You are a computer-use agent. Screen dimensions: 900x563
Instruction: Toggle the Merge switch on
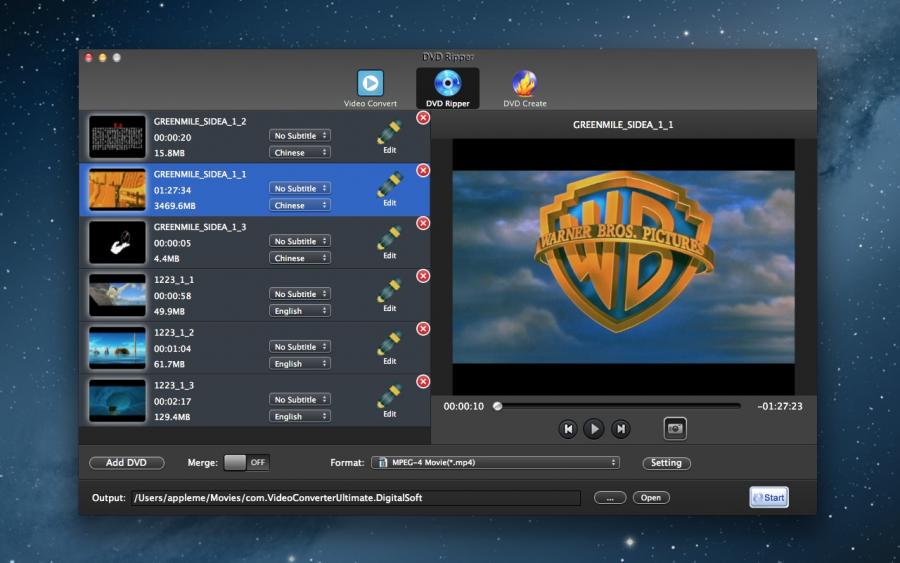point(246,463)
